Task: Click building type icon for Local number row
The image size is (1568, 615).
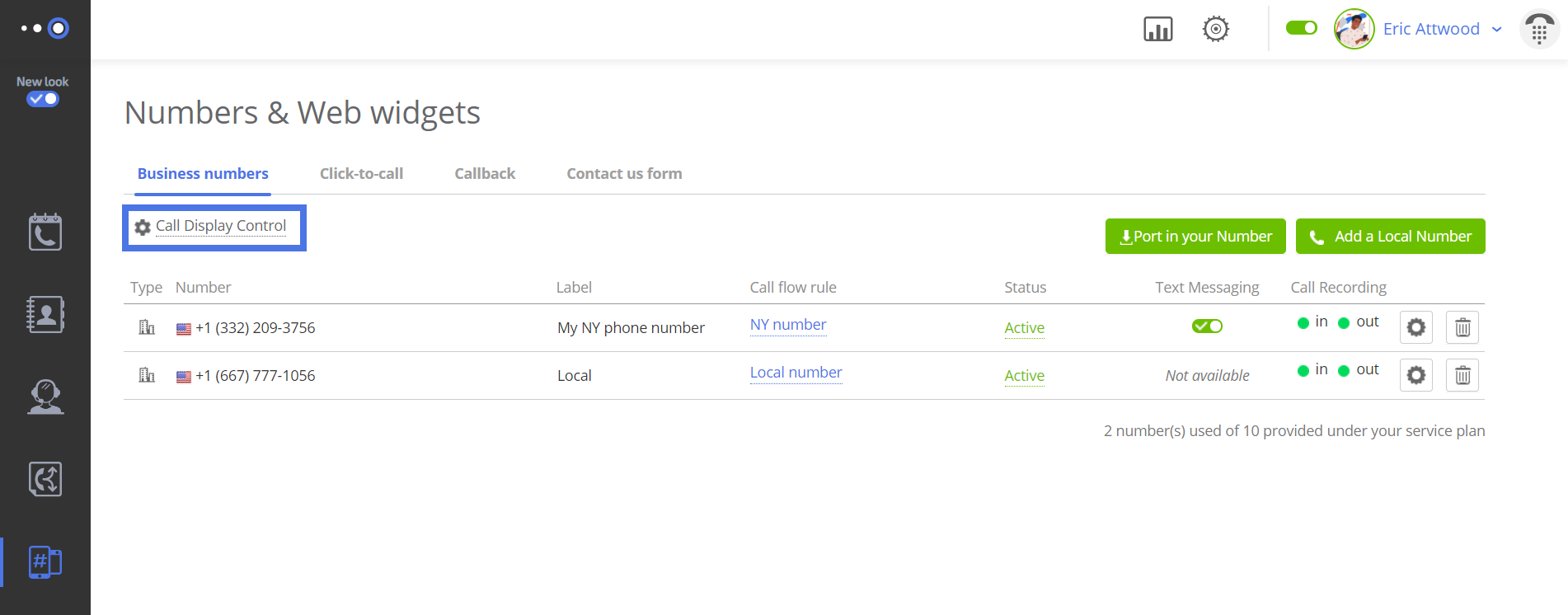Action: pyautogui.click(x=147, y=375)
